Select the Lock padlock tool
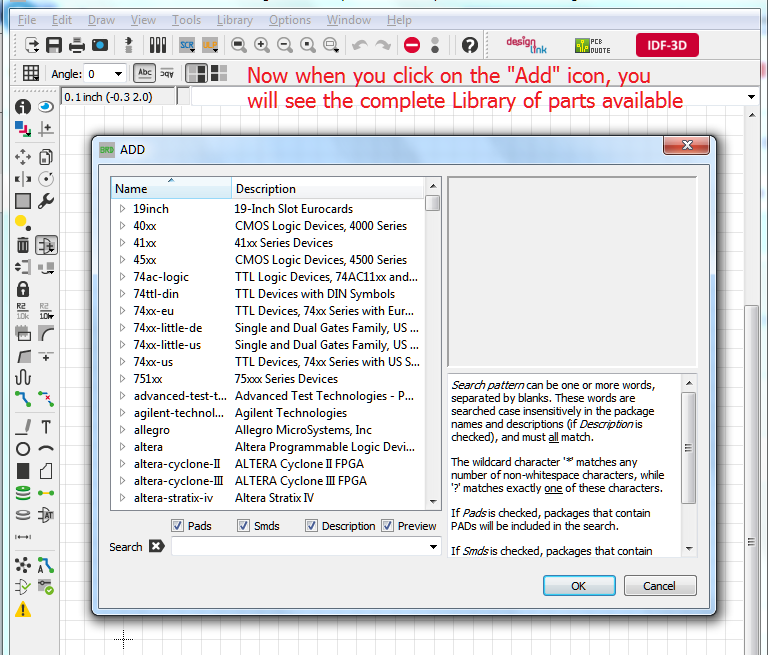This screenshot has width=768, height=655. (x=23, y=289)
